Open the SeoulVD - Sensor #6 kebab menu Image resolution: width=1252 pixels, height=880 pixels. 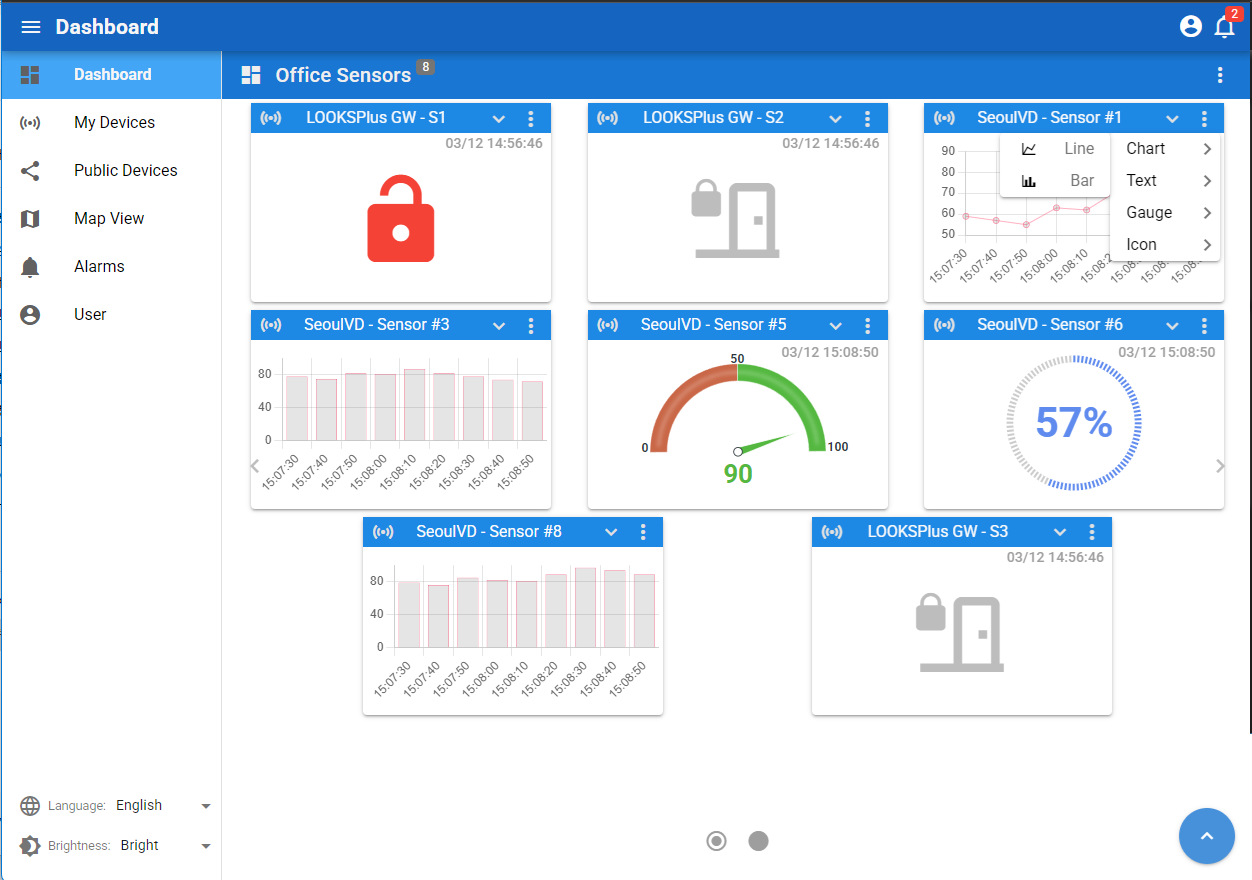(1204, 325)
